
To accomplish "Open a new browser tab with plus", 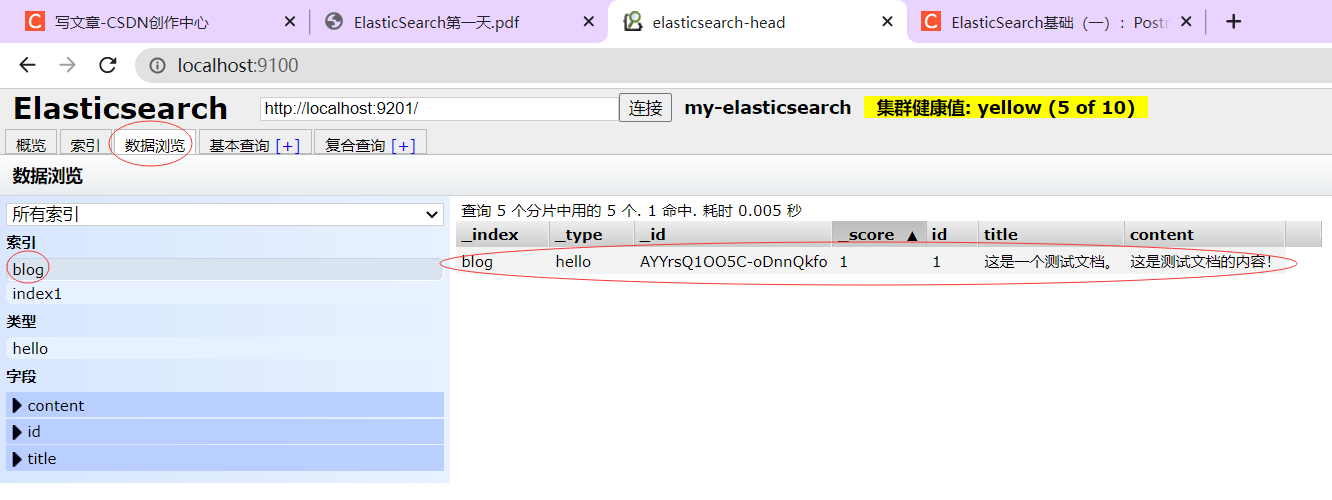I will [1233, 22].
